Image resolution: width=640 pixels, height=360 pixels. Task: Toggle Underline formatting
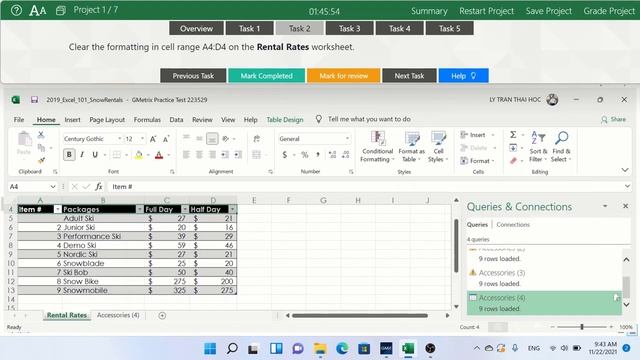(95, 155)
